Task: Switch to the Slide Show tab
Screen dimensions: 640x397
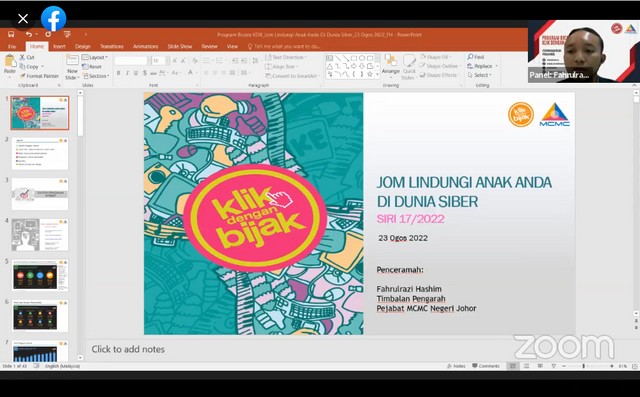Action: click(180, 47)
